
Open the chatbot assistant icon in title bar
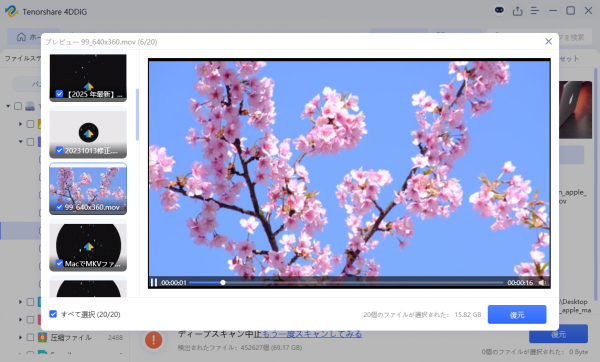499,10
